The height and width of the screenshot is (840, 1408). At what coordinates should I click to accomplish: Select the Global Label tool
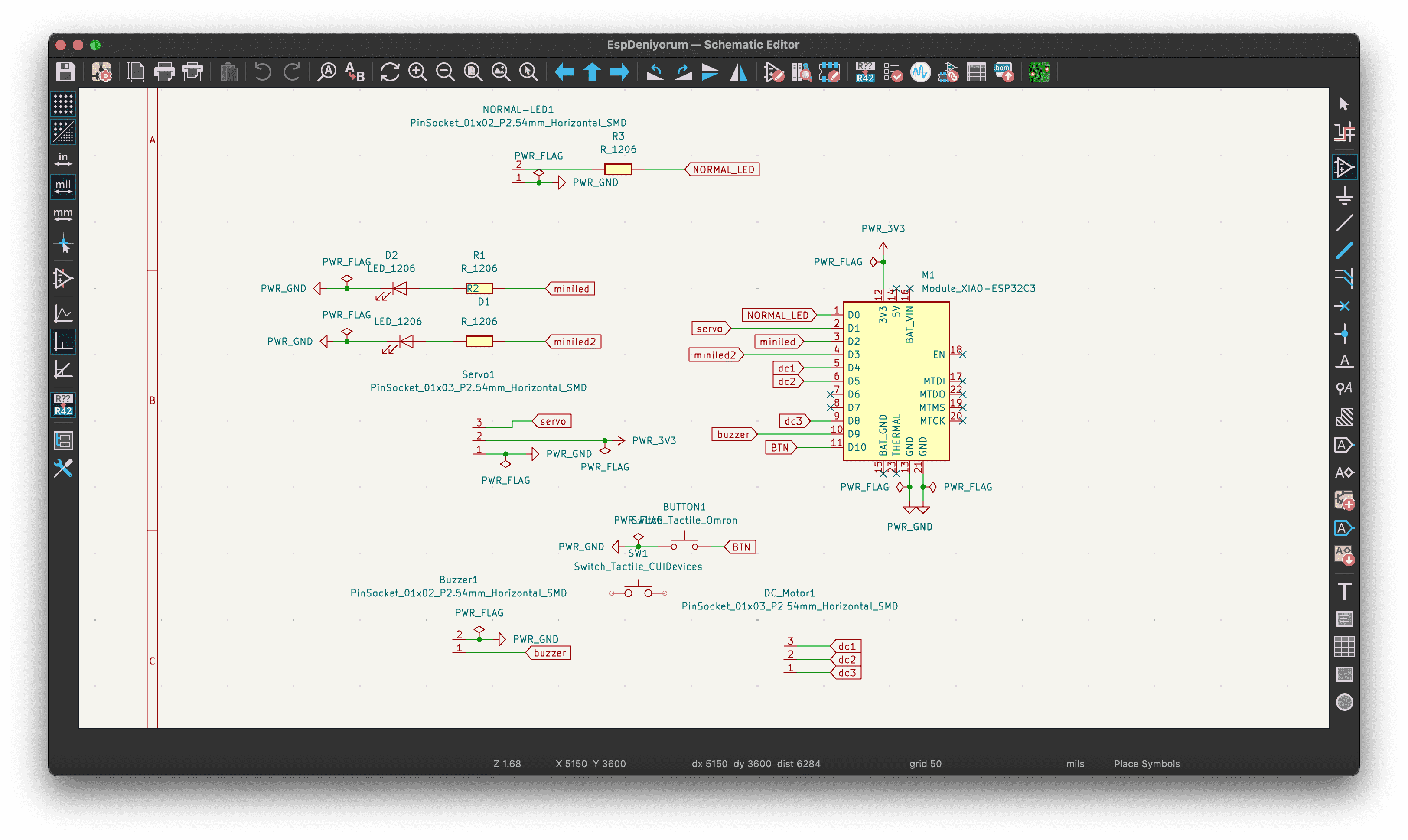[1344, 445]
